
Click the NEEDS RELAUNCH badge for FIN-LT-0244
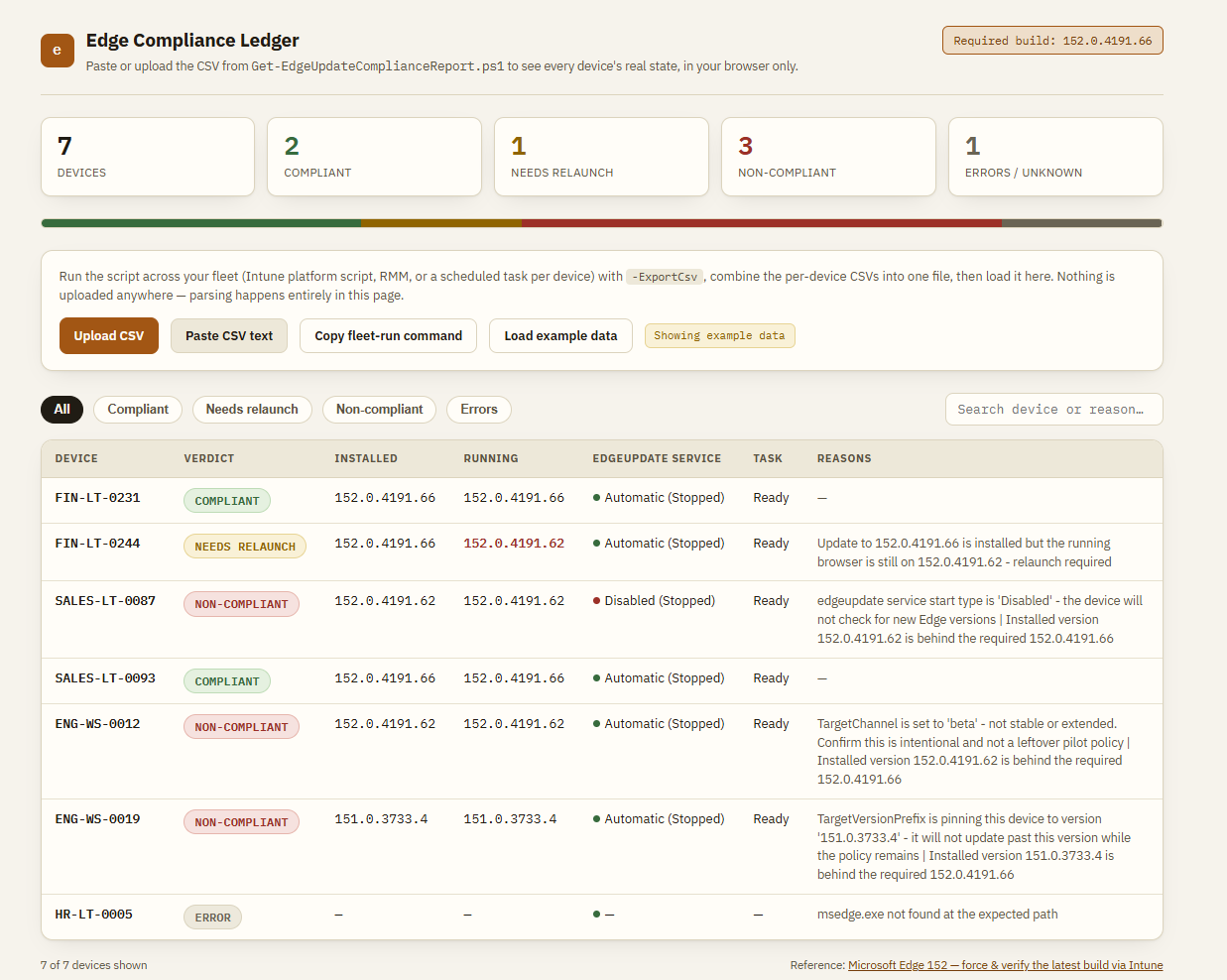tap(245, 547)
